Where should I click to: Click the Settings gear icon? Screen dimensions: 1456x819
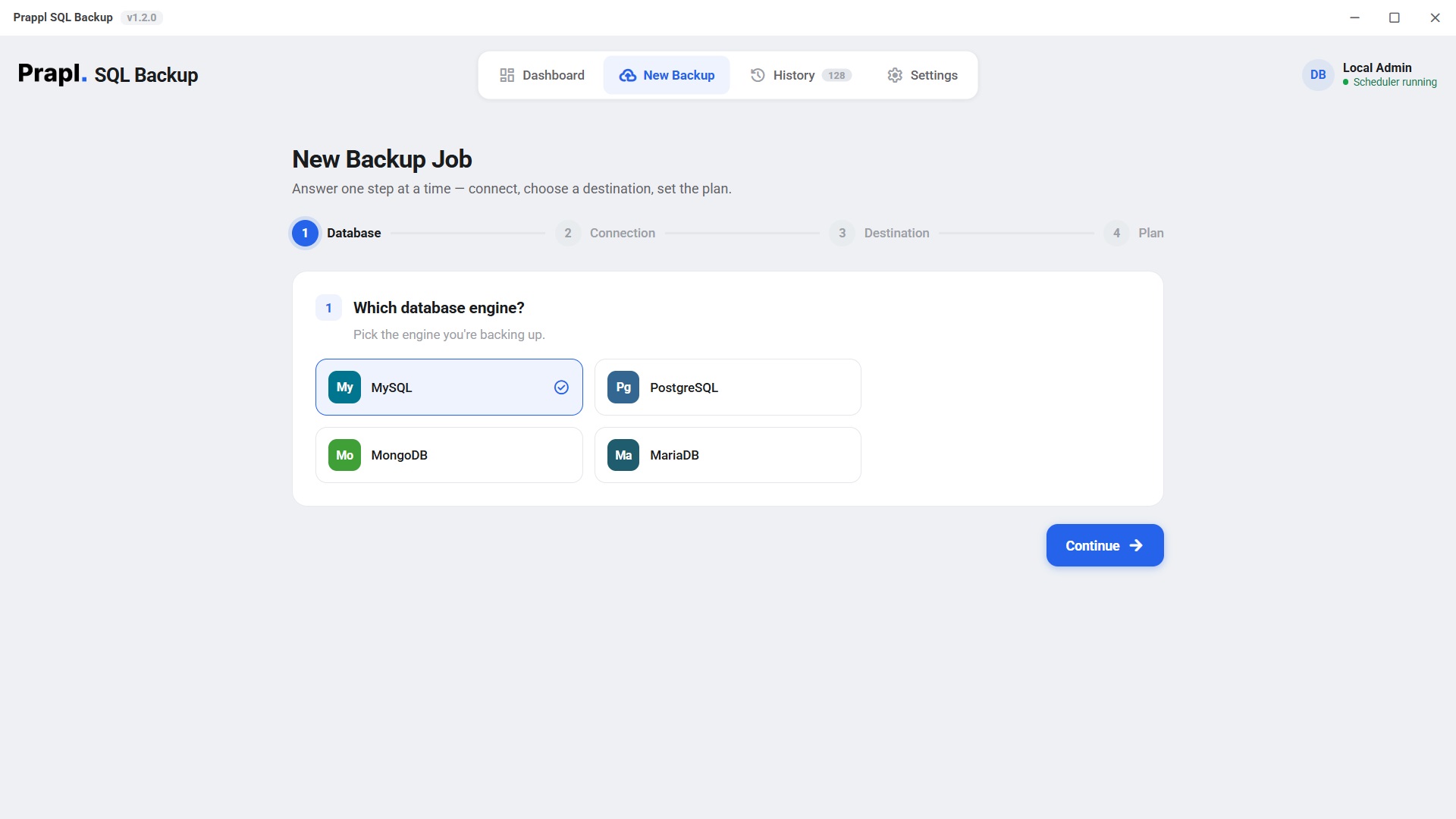(x=895, y=75)
